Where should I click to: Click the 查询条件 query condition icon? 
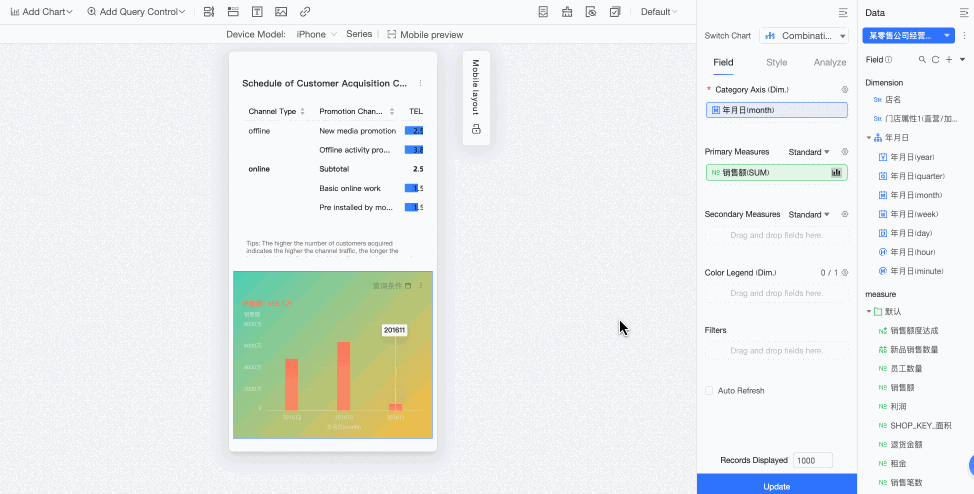(408, 286)
